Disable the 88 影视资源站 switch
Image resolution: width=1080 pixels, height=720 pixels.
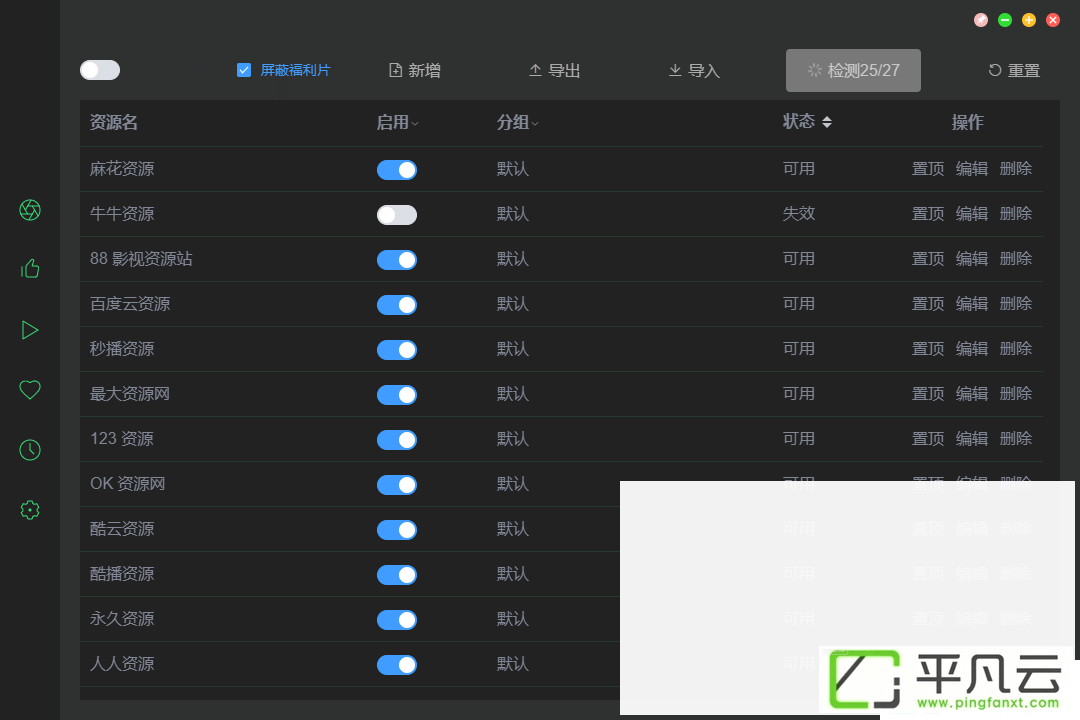(397, 260)
